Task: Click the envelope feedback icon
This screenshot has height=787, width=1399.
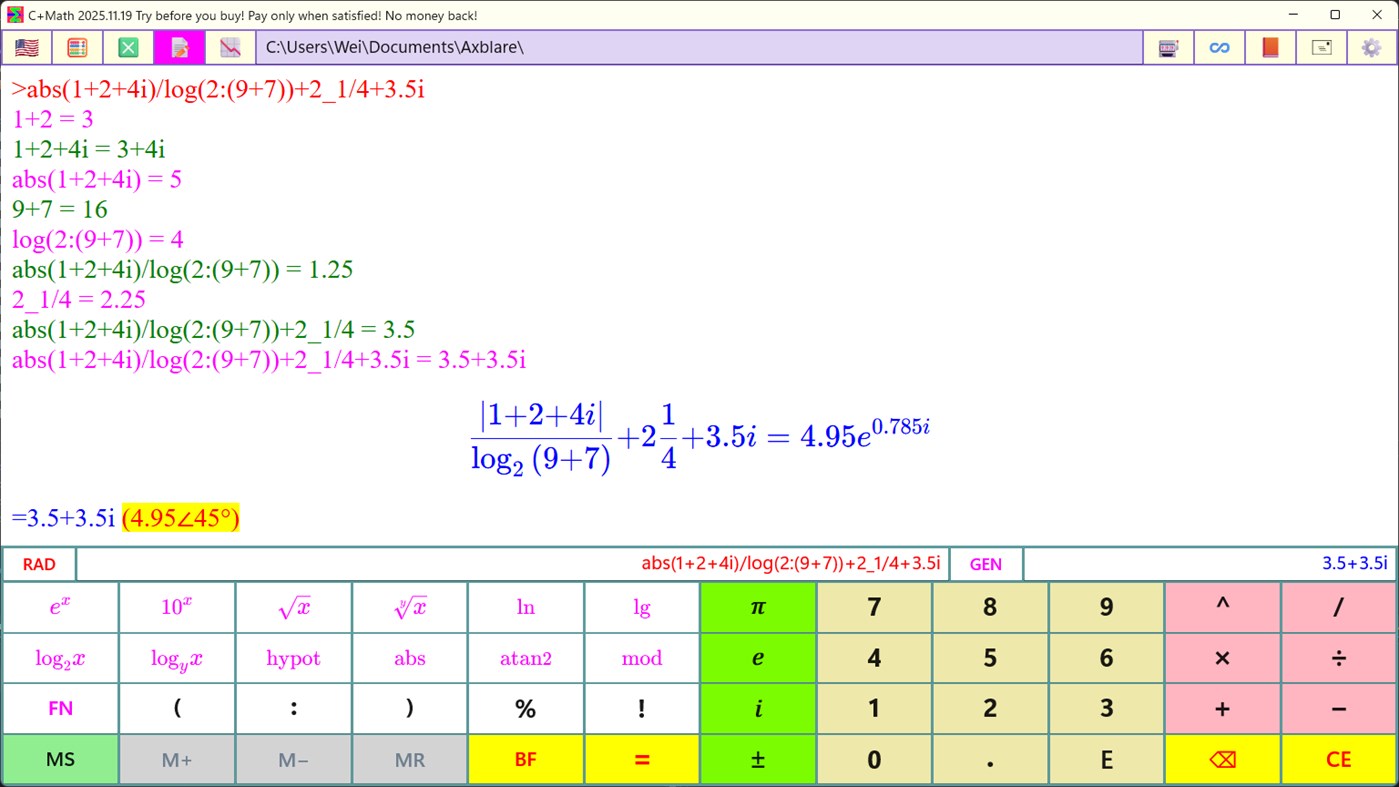Action: point(1321,47)
